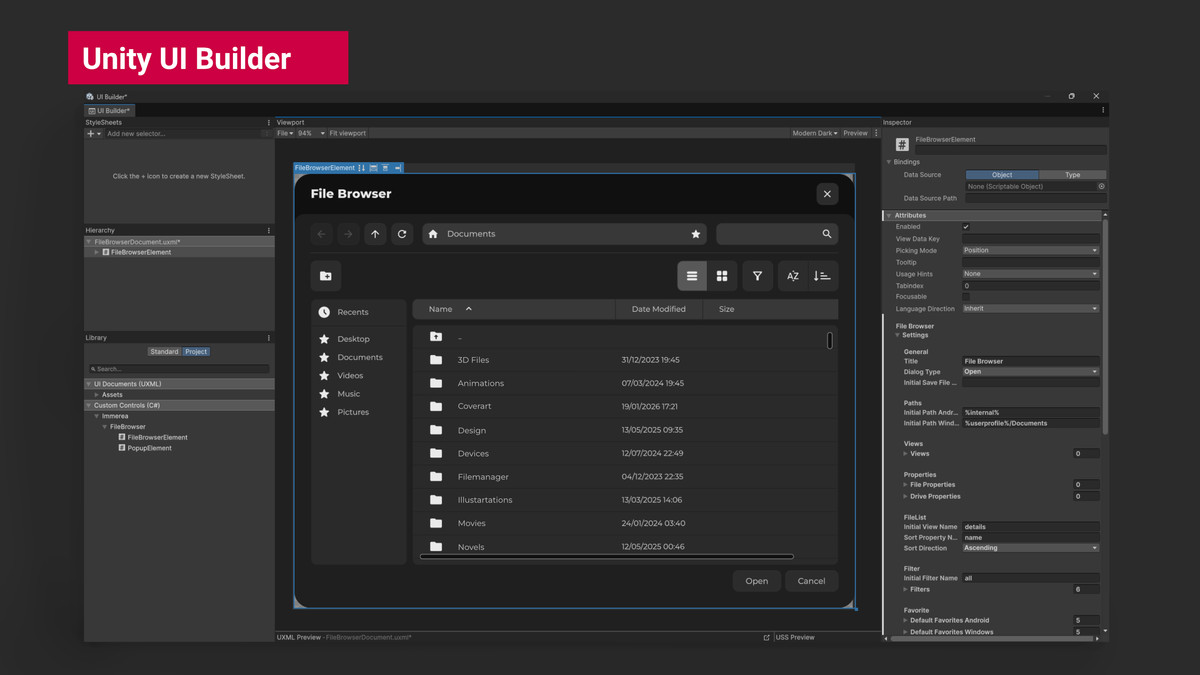Select PopupElement in Library
Screen dimensions: 1200x675
149,448
